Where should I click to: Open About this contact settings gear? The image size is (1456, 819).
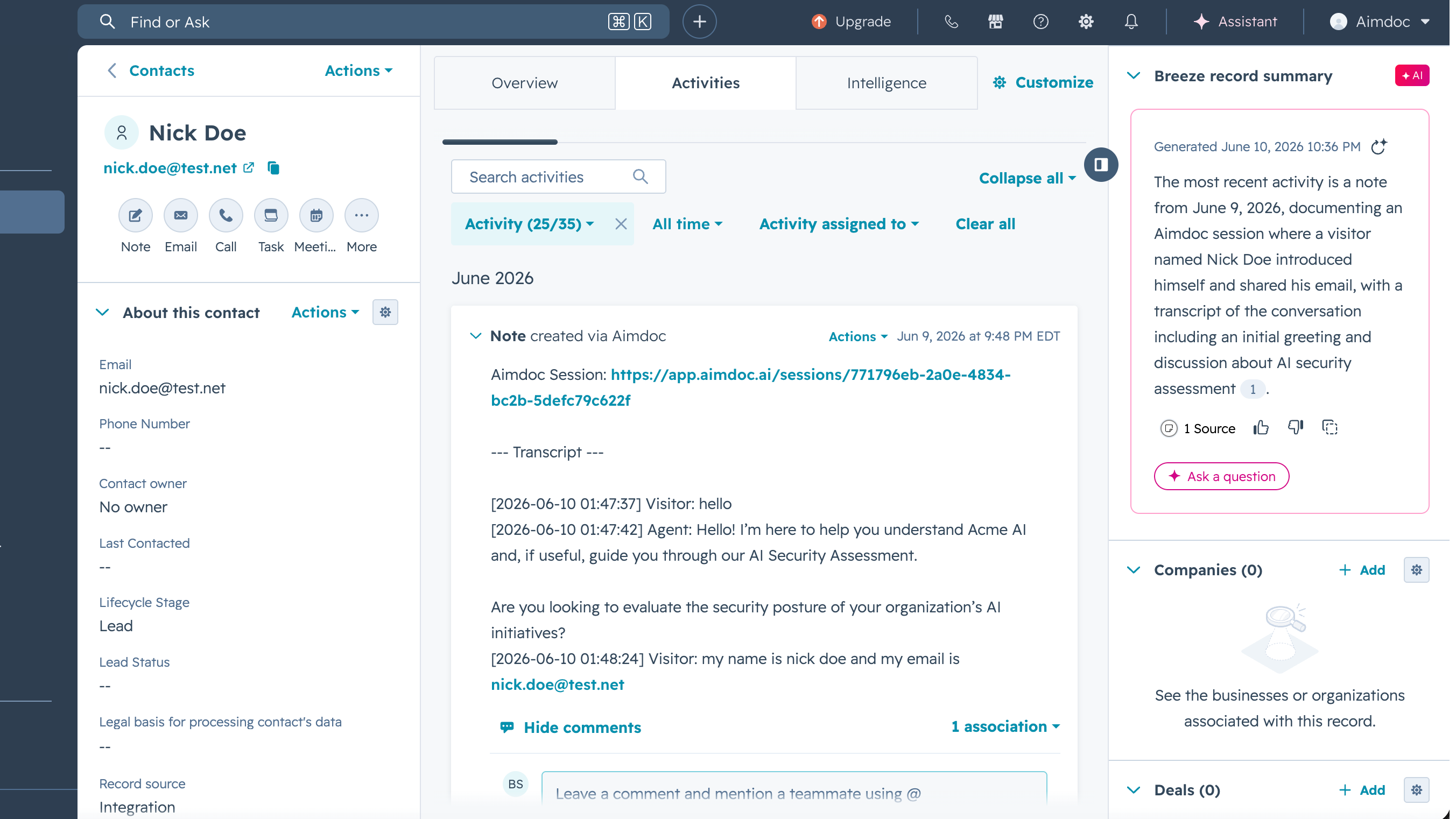(385, 313)
